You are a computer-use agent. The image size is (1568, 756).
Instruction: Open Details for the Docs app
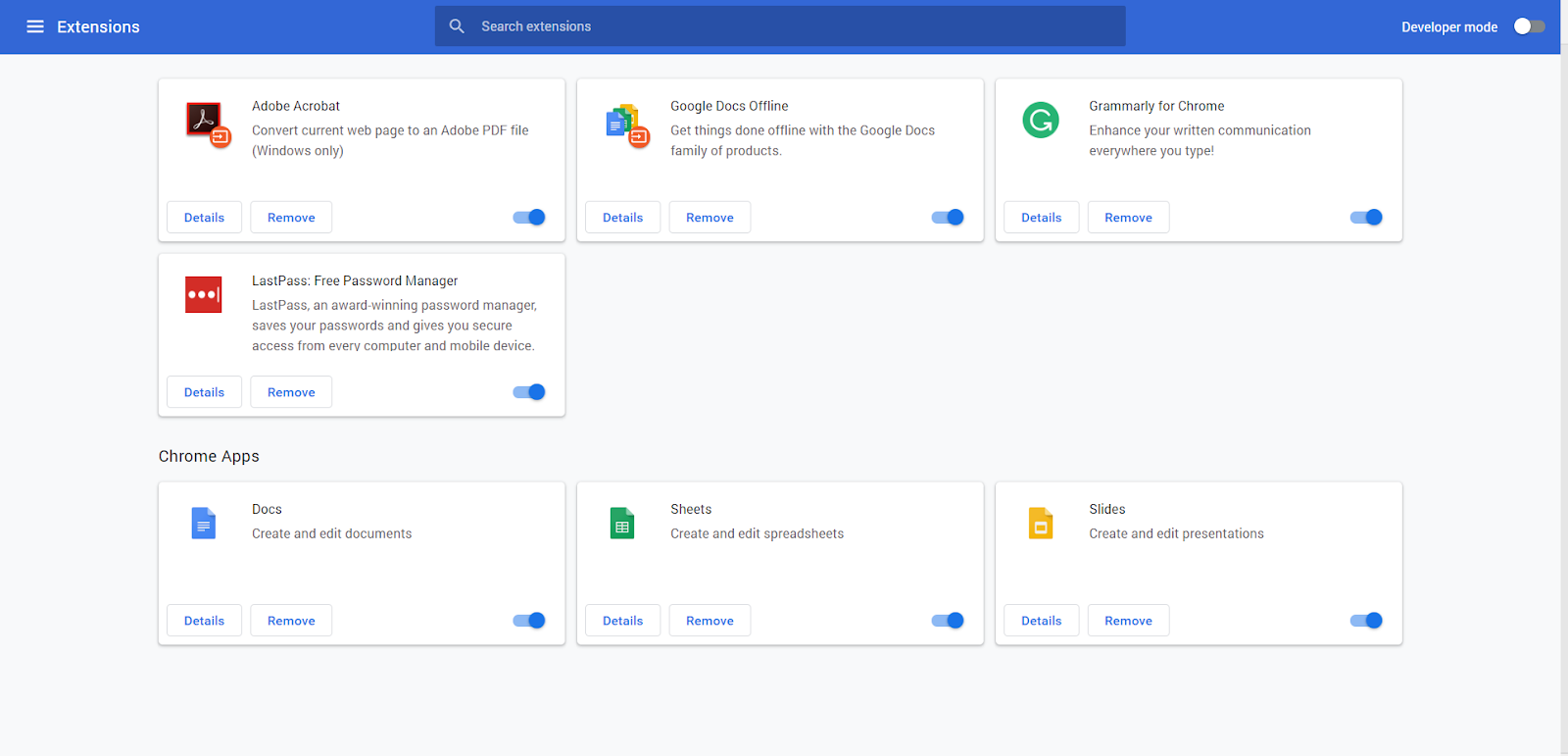[x=204, y=621]
